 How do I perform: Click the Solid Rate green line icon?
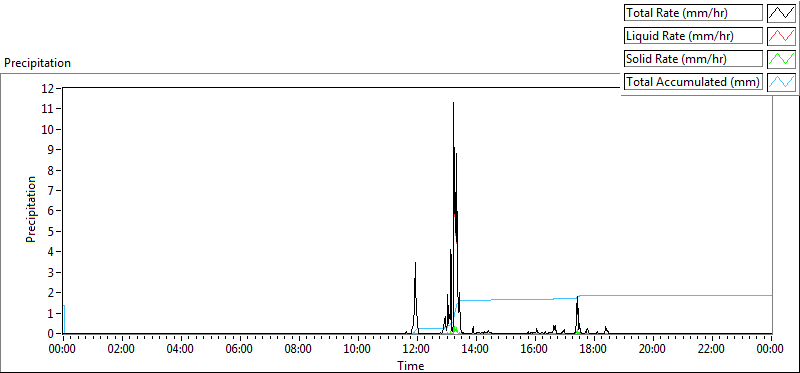[781, 59]
